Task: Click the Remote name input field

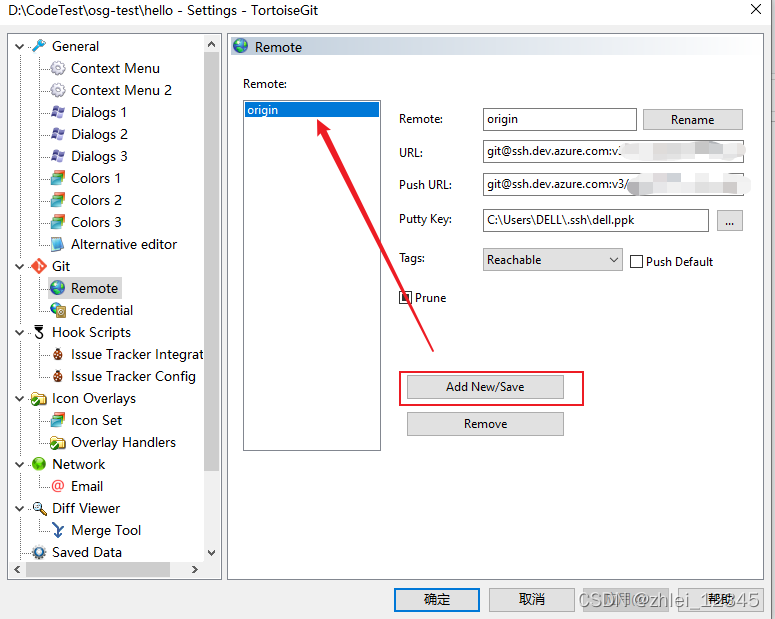Action: [560, 120]
